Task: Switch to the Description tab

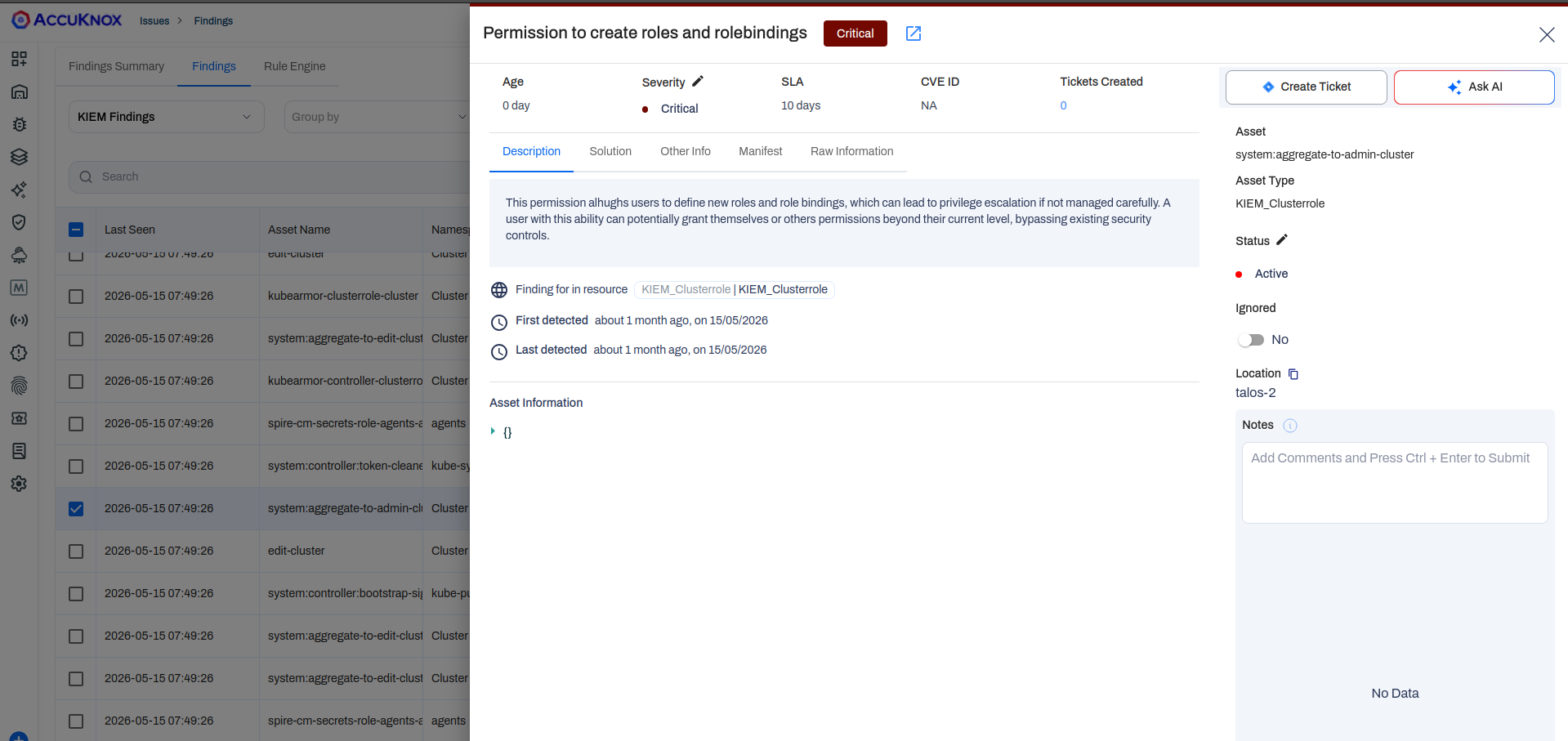Action: (531, 151)
